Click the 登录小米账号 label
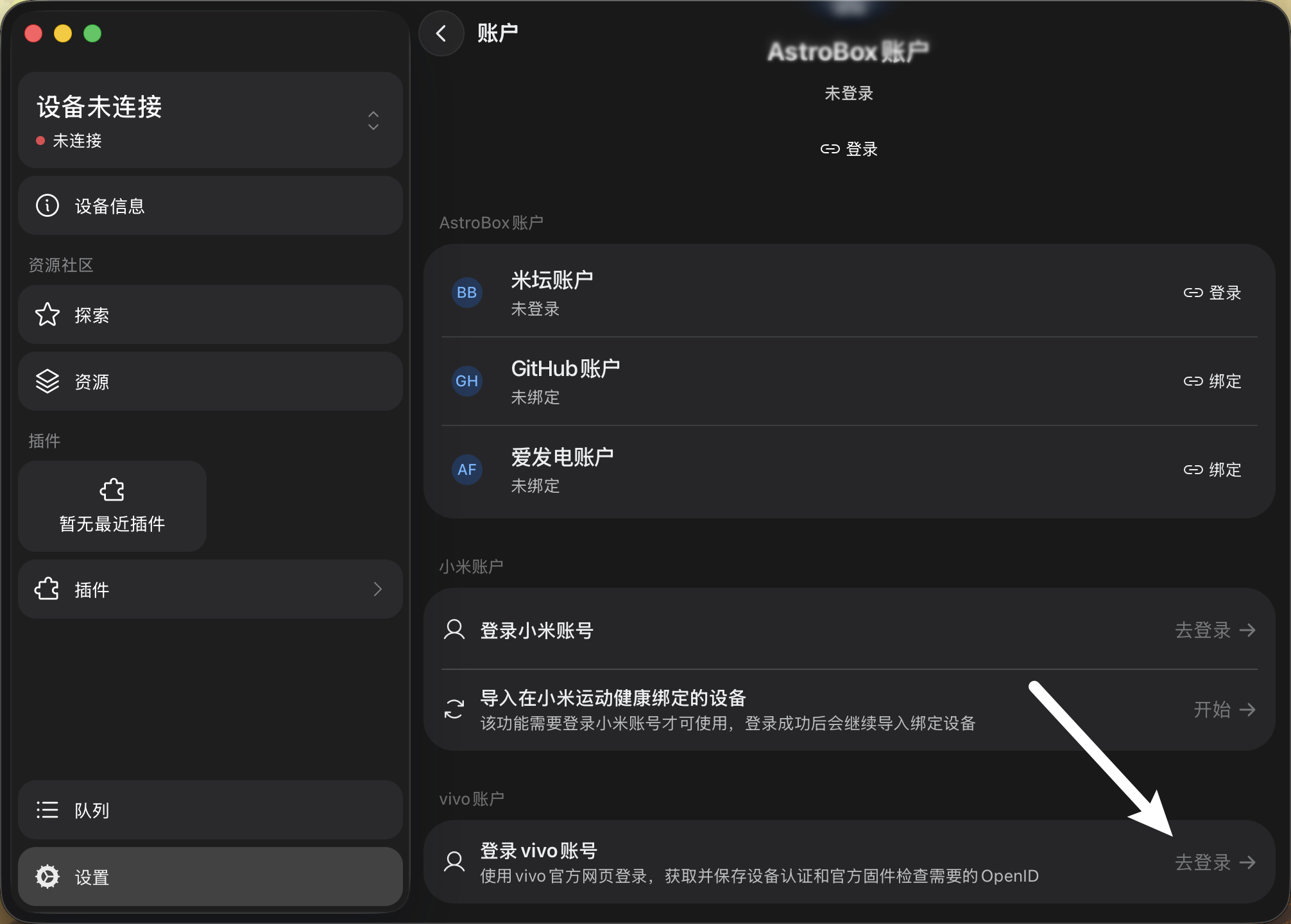 [x=536, y=630]
